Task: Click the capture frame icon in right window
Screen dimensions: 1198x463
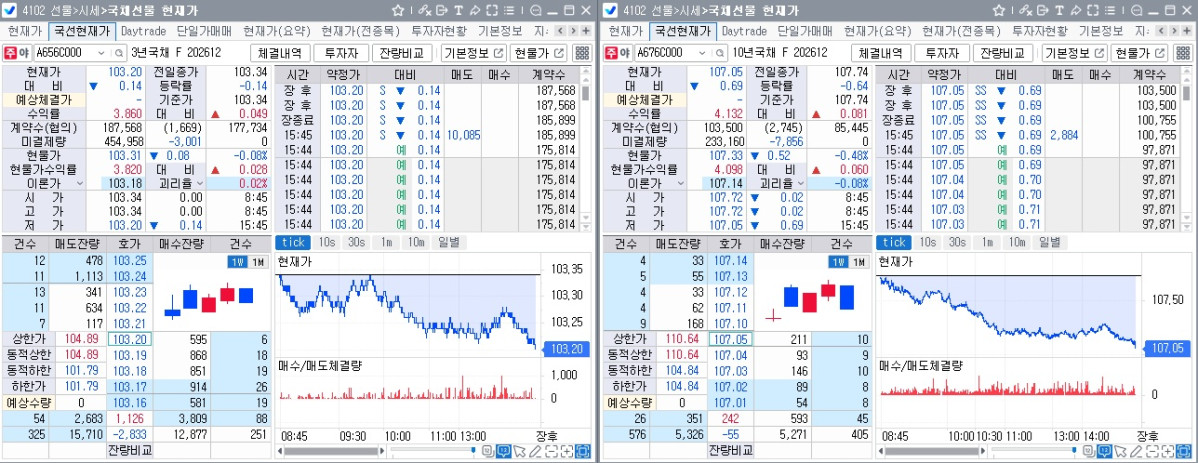Action: coord(1093,10)
